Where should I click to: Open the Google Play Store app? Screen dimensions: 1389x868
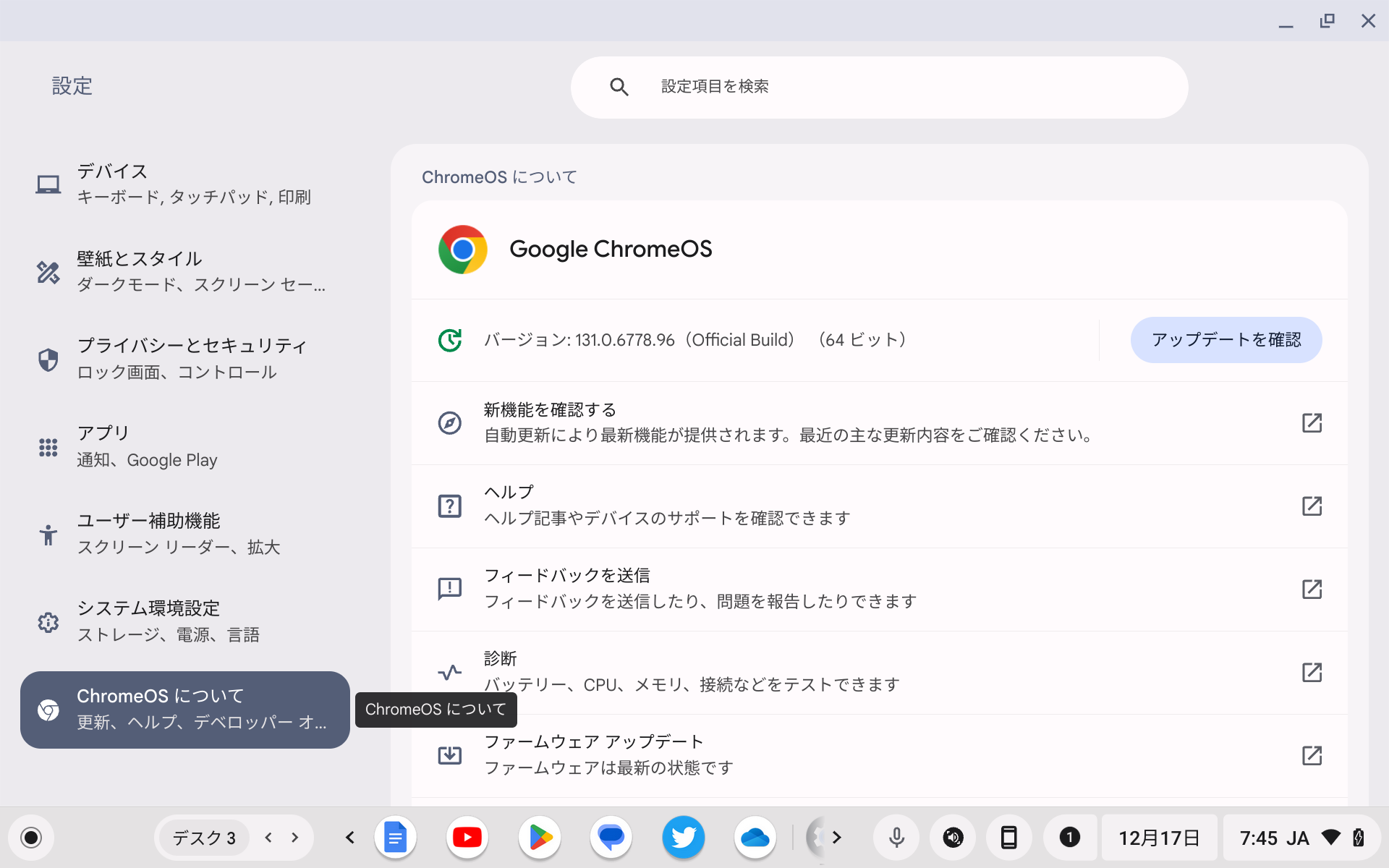tap(539, 838)
